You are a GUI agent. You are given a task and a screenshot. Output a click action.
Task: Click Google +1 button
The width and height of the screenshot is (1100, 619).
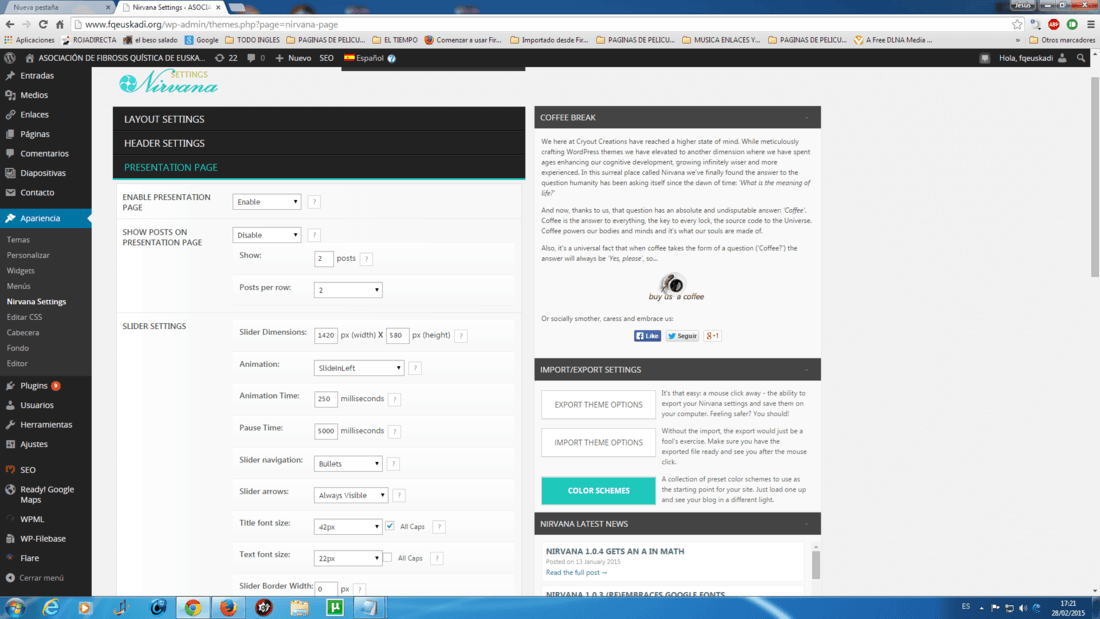(x=713, y=336)
